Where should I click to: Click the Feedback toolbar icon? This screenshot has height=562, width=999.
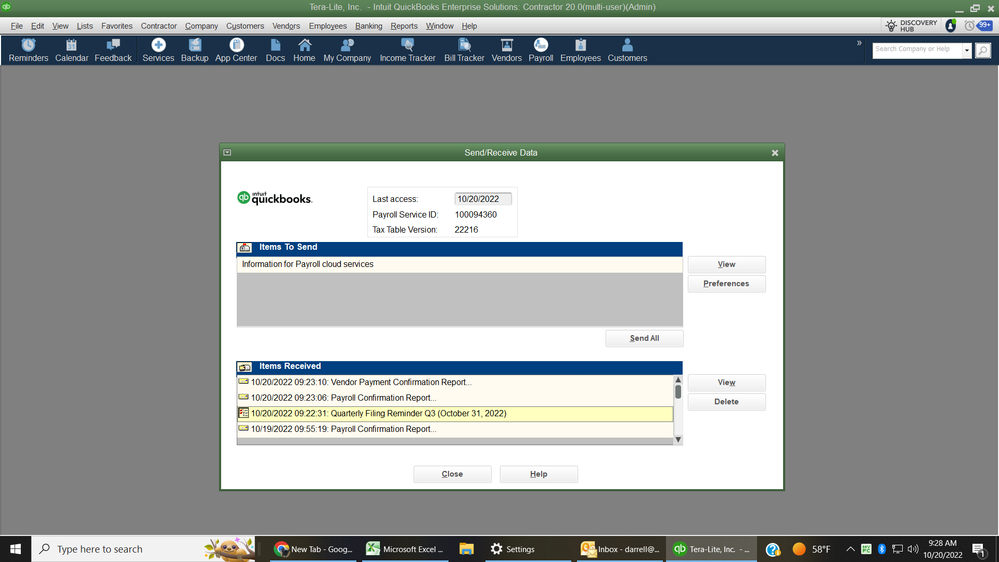pos(113,50)
